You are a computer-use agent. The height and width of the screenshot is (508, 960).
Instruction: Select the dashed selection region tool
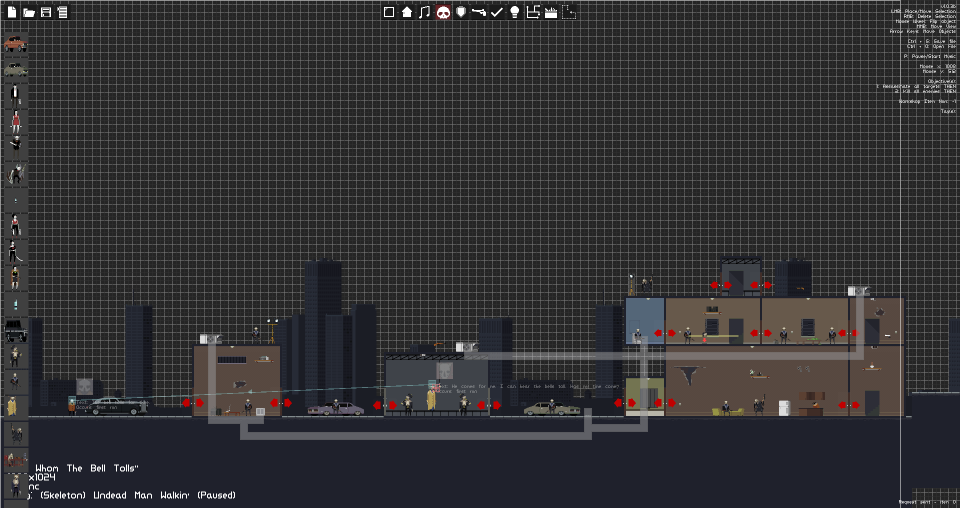click(569, 12)
